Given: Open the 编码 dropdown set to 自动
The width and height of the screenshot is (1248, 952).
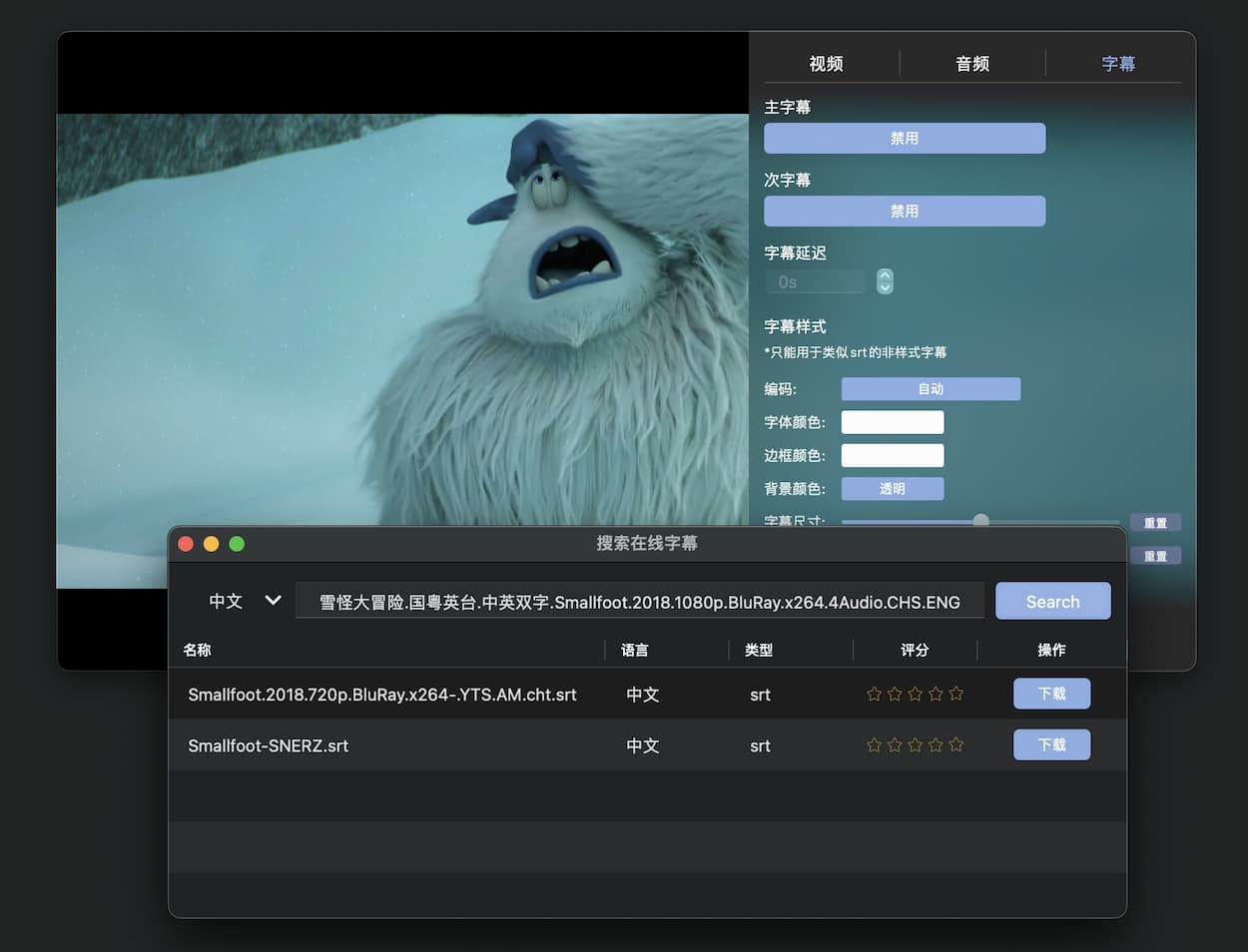Looking at the screenshot, I should pos(931,389).
